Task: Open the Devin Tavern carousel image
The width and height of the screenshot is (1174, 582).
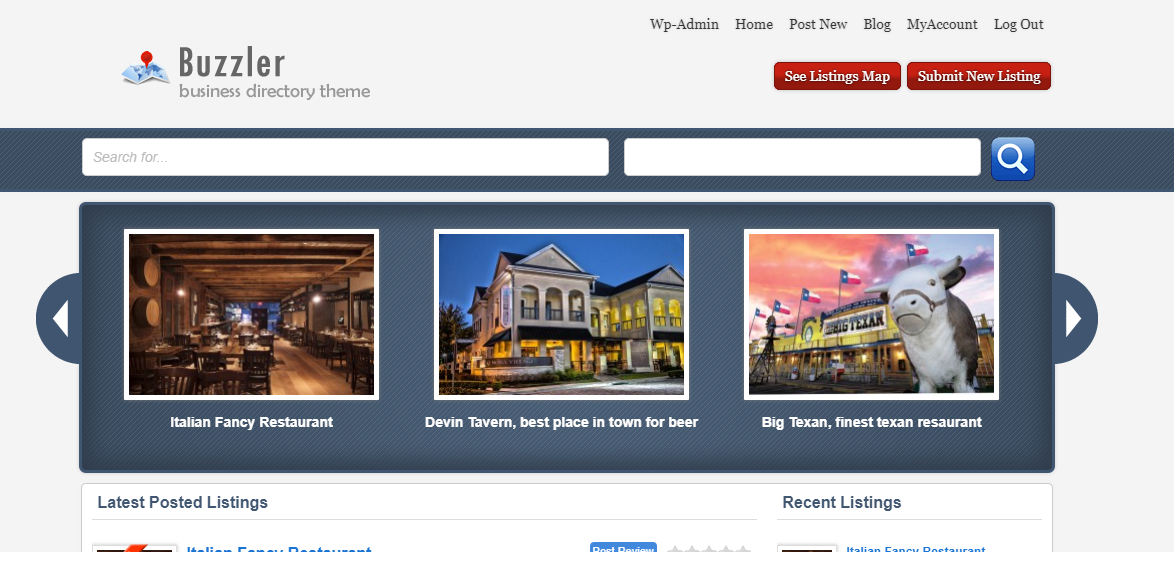Action: point(561,312)
